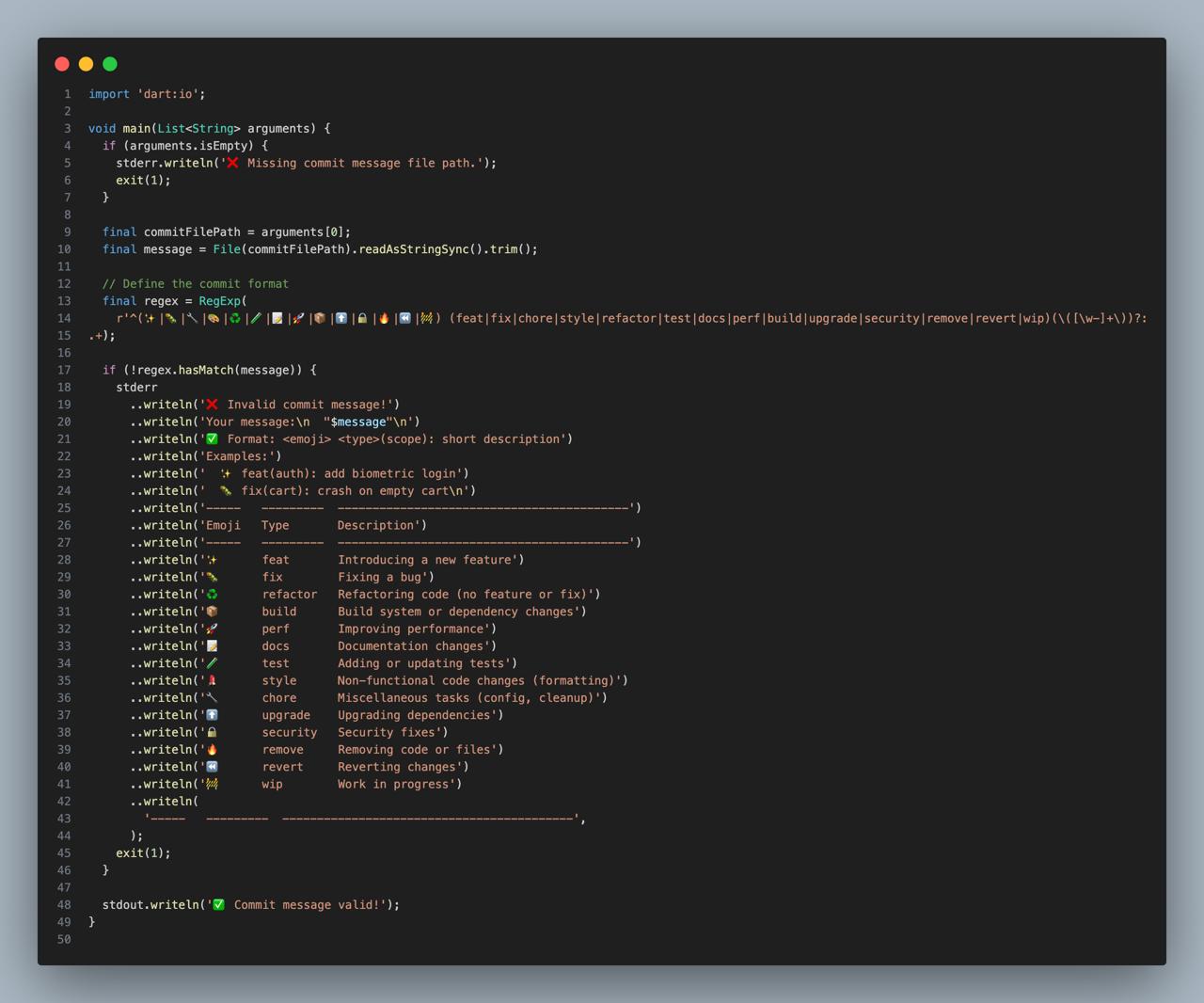Screen dimensions: 1204x1003
Task: Click the comment 'Define the commit format'
Action: point(196,284)
